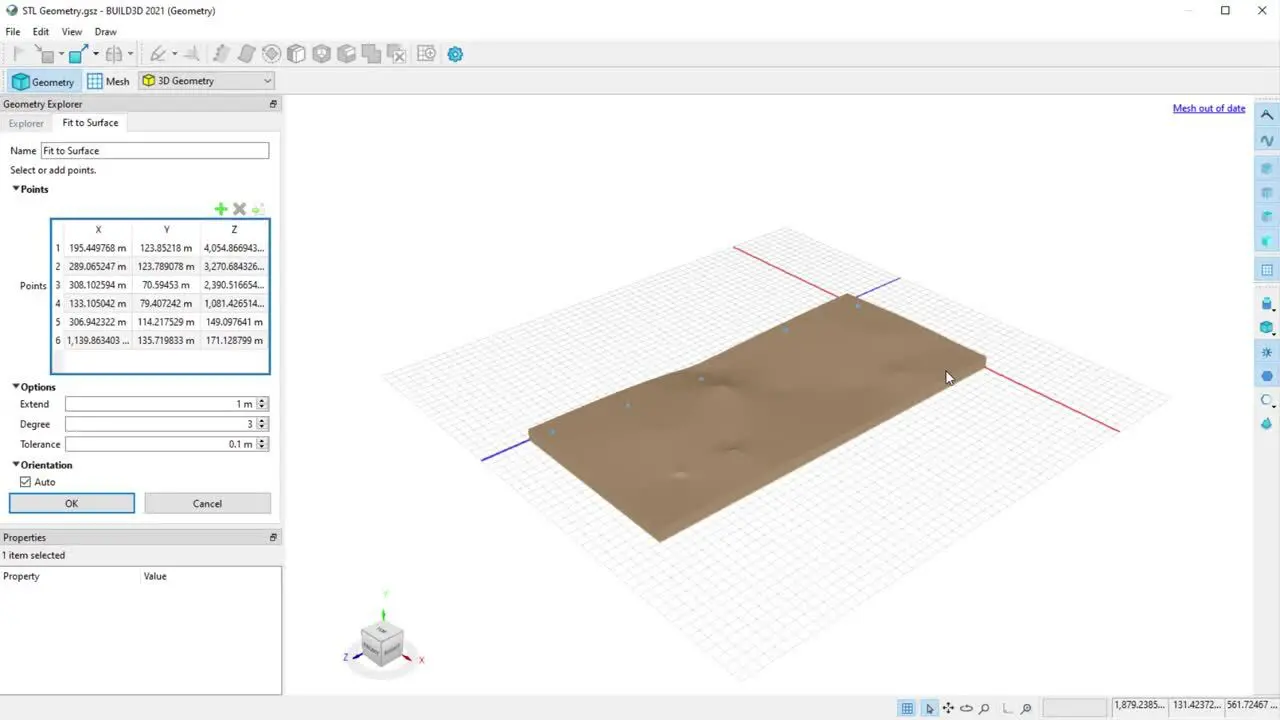Switch to the Geometry workspace
Viewport: 1280px width, 720px height.
pyautogui.click(x=43, y=81)
